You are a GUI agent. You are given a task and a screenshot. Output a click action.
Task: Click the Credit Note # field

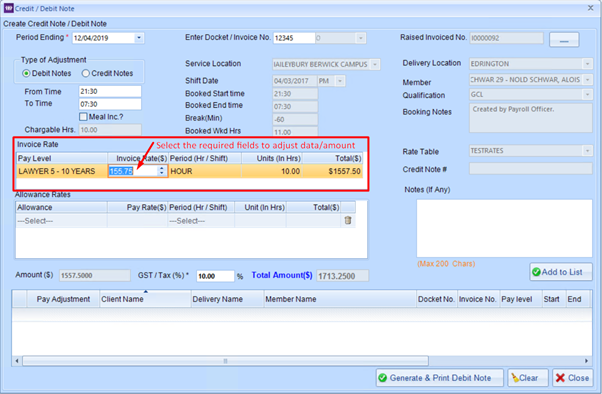pos(530,169)
